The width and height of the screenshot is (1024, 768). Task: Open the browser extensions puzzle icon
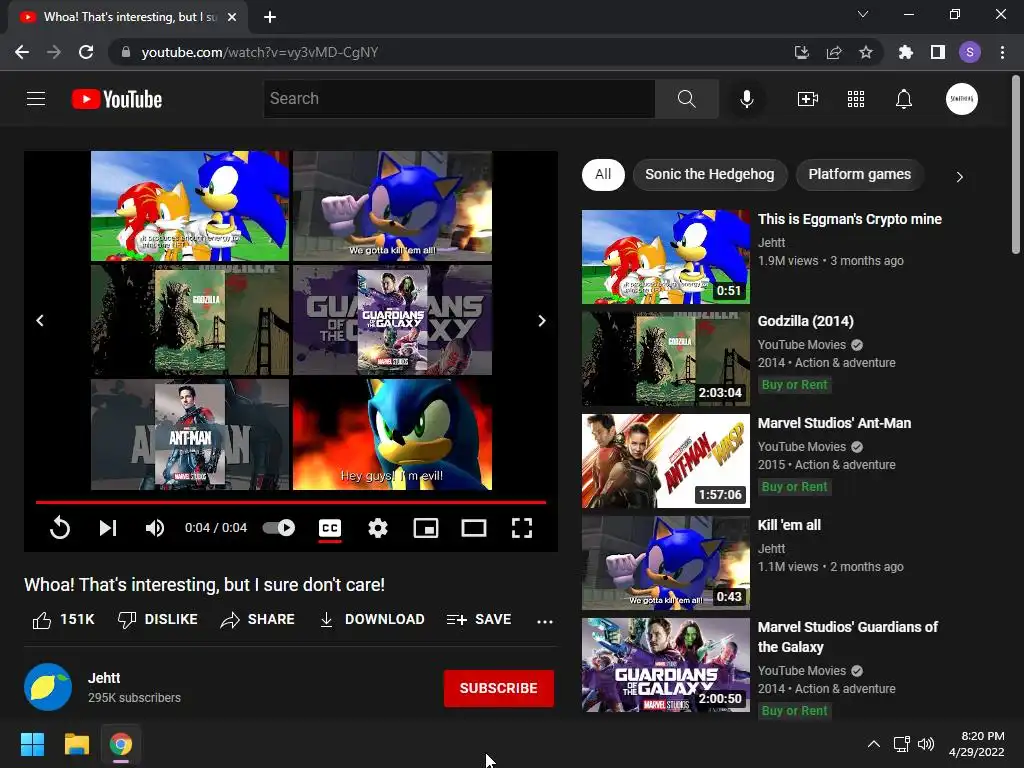906,52
